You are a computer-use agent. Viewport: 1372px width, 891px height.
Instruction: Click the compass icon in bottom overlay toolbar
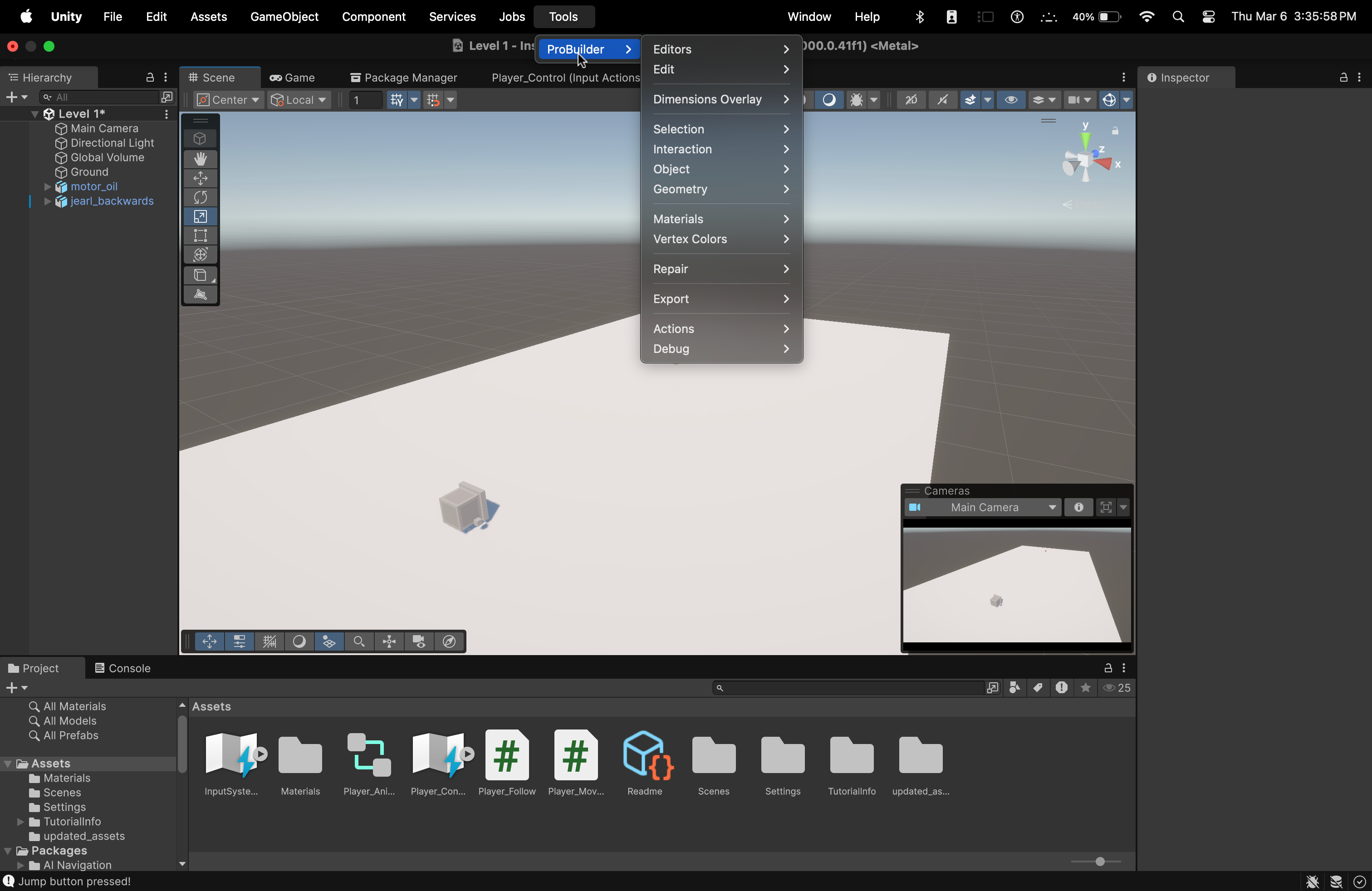click(x=449, y=641)
